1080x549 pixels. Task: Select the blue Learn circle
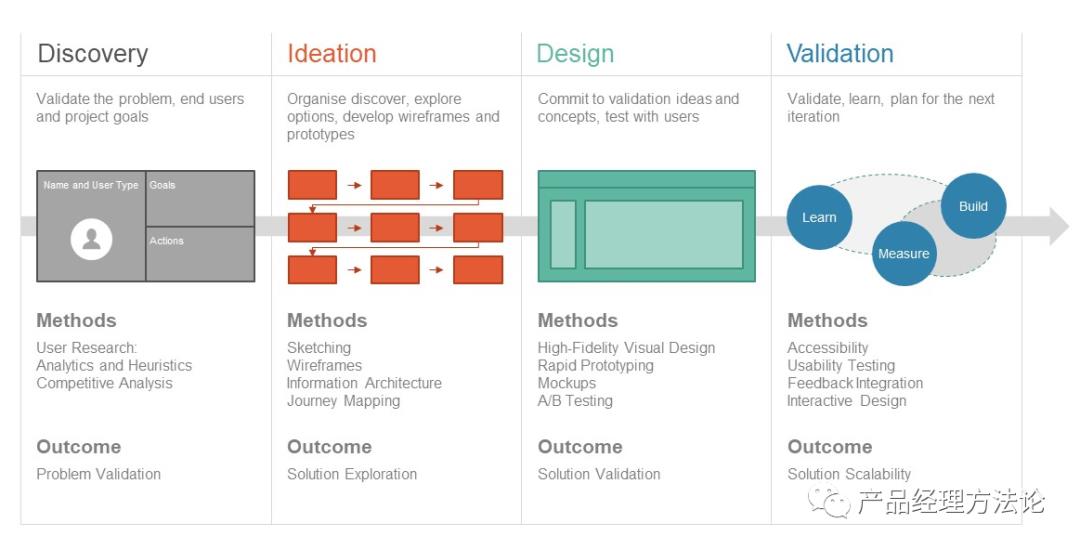tap(820, 217)
